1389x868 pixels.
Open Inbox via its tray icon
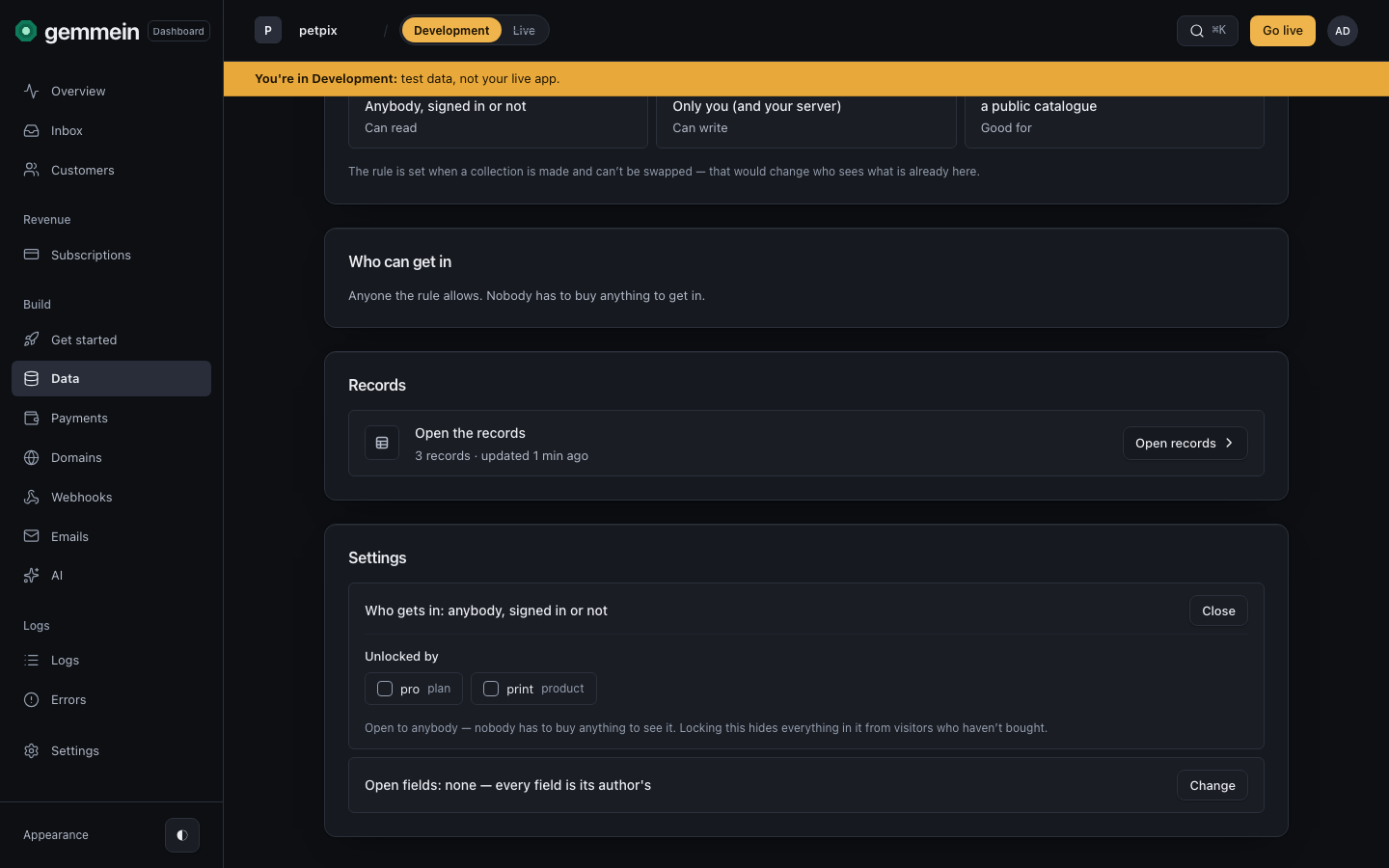32,130
